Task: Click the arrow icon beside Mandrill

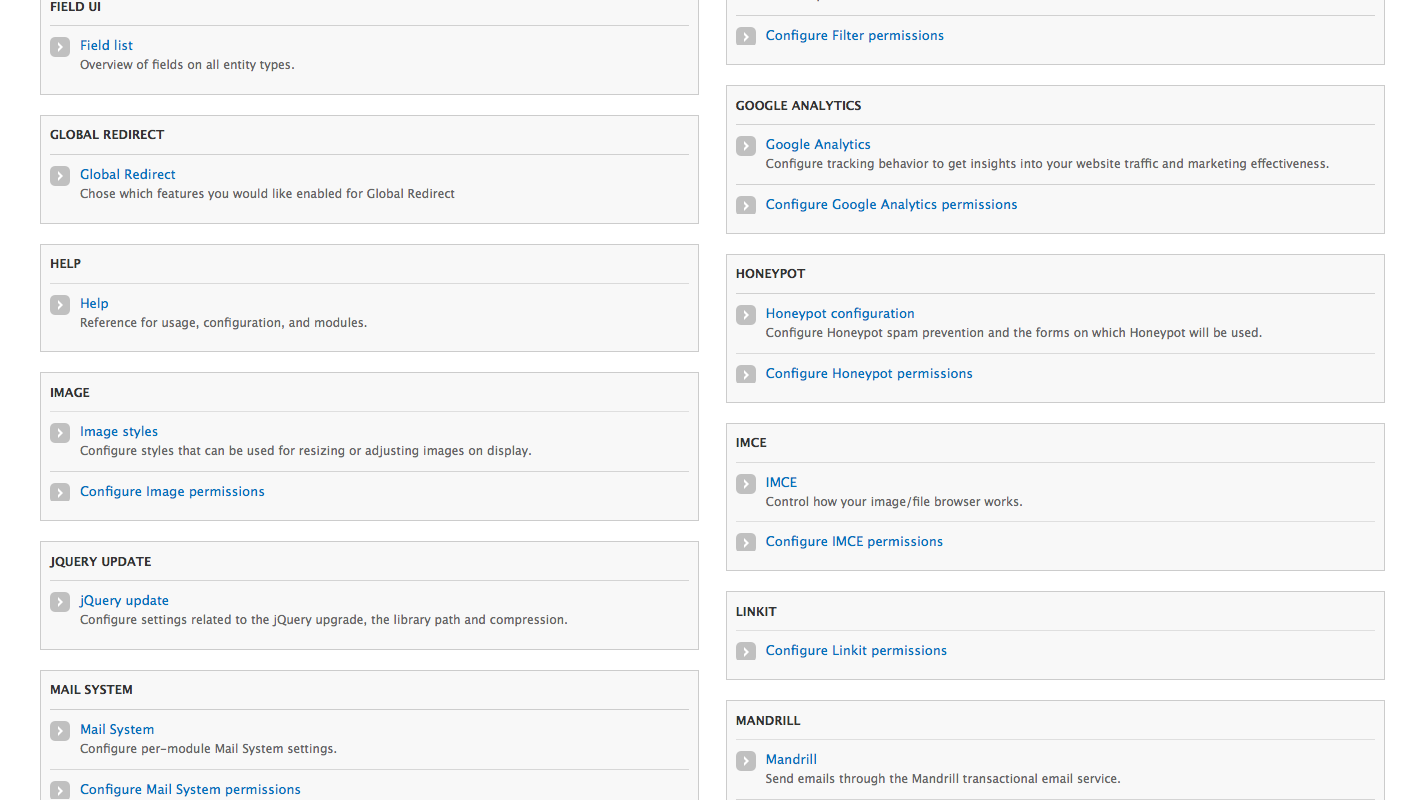Action: pos(746,760)
